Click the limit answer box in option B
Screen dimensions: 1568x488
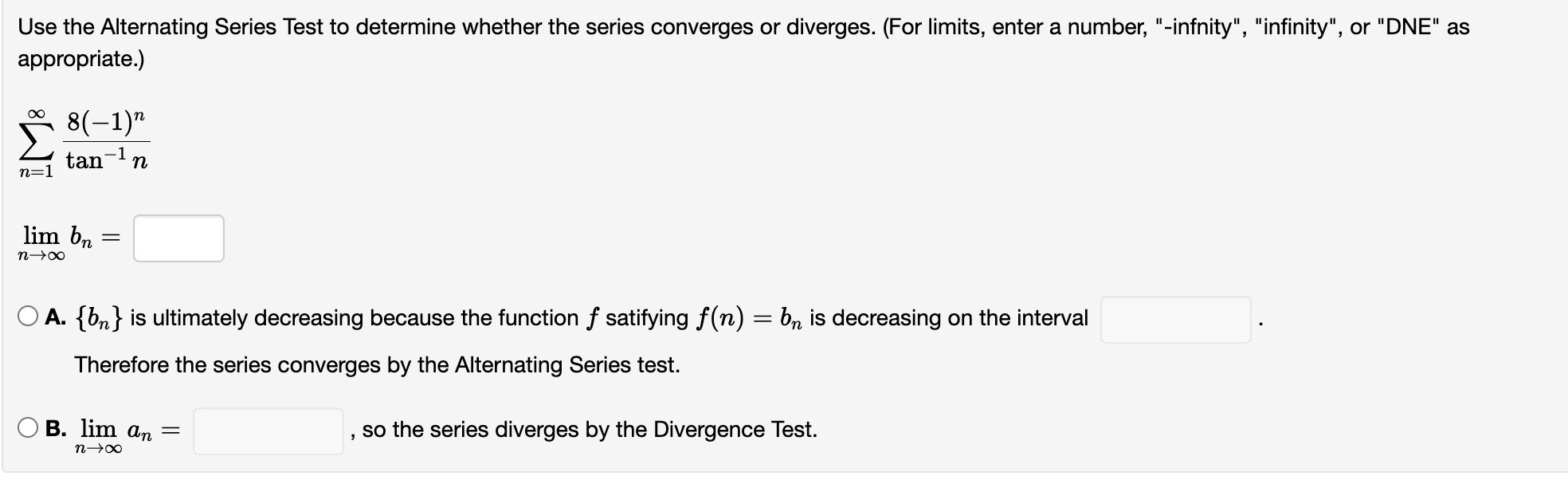pos(269,429)
